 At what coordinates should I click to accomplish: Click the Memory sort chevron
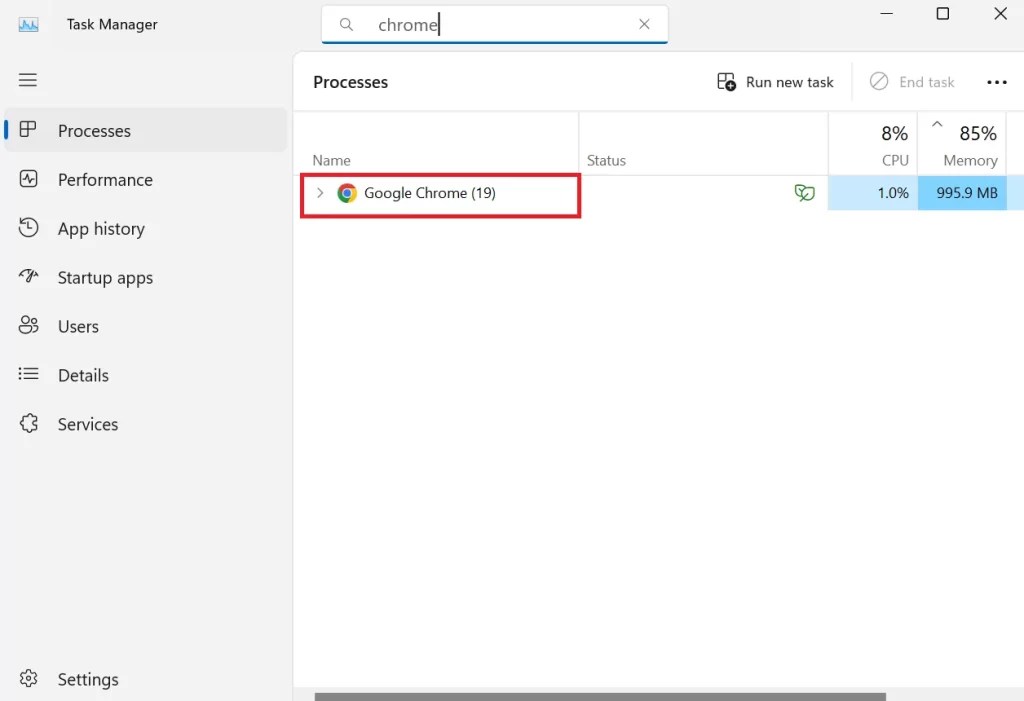click(x=936, y=122)
